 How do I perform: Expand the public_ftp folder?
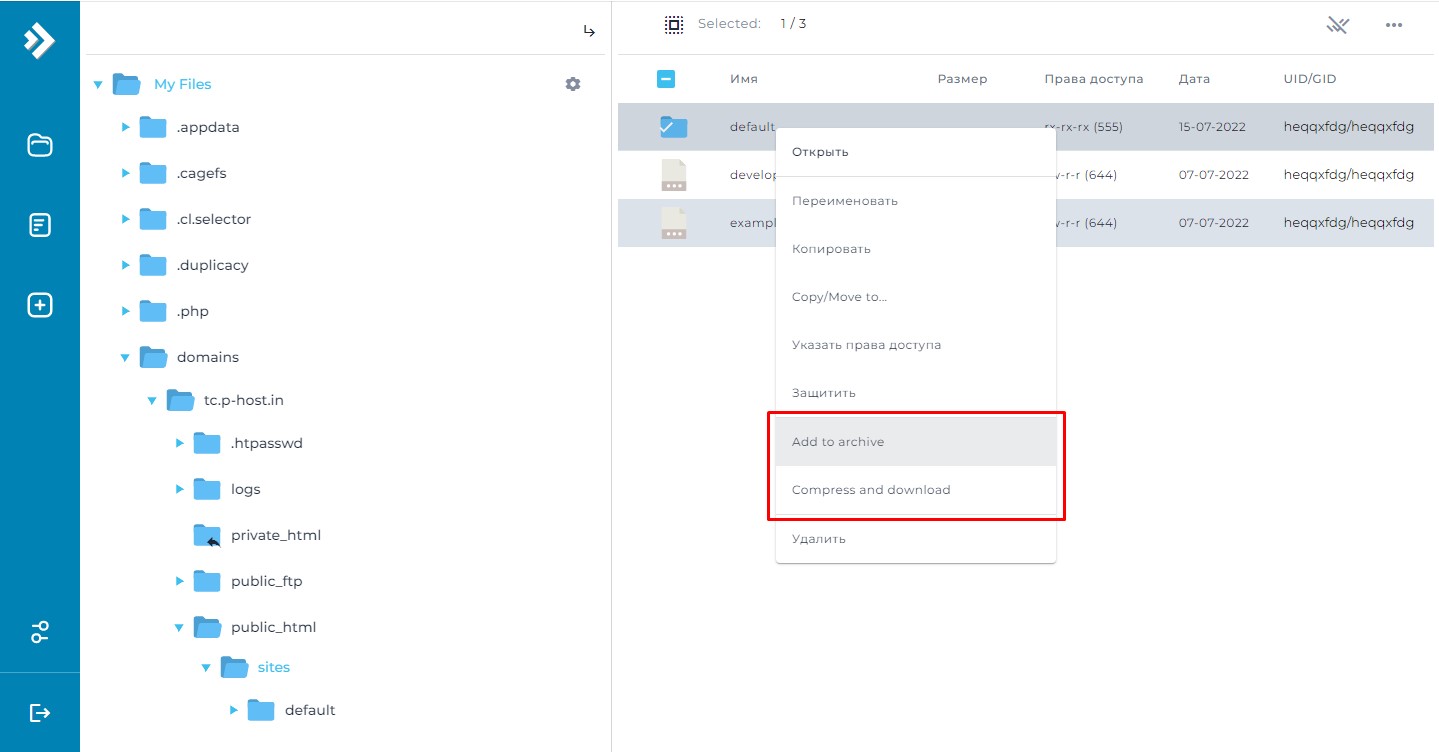[179, 581]
